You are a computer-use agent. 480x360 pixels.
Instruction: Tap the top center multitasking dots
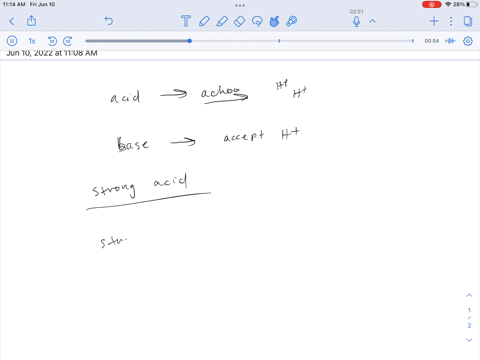240,5
